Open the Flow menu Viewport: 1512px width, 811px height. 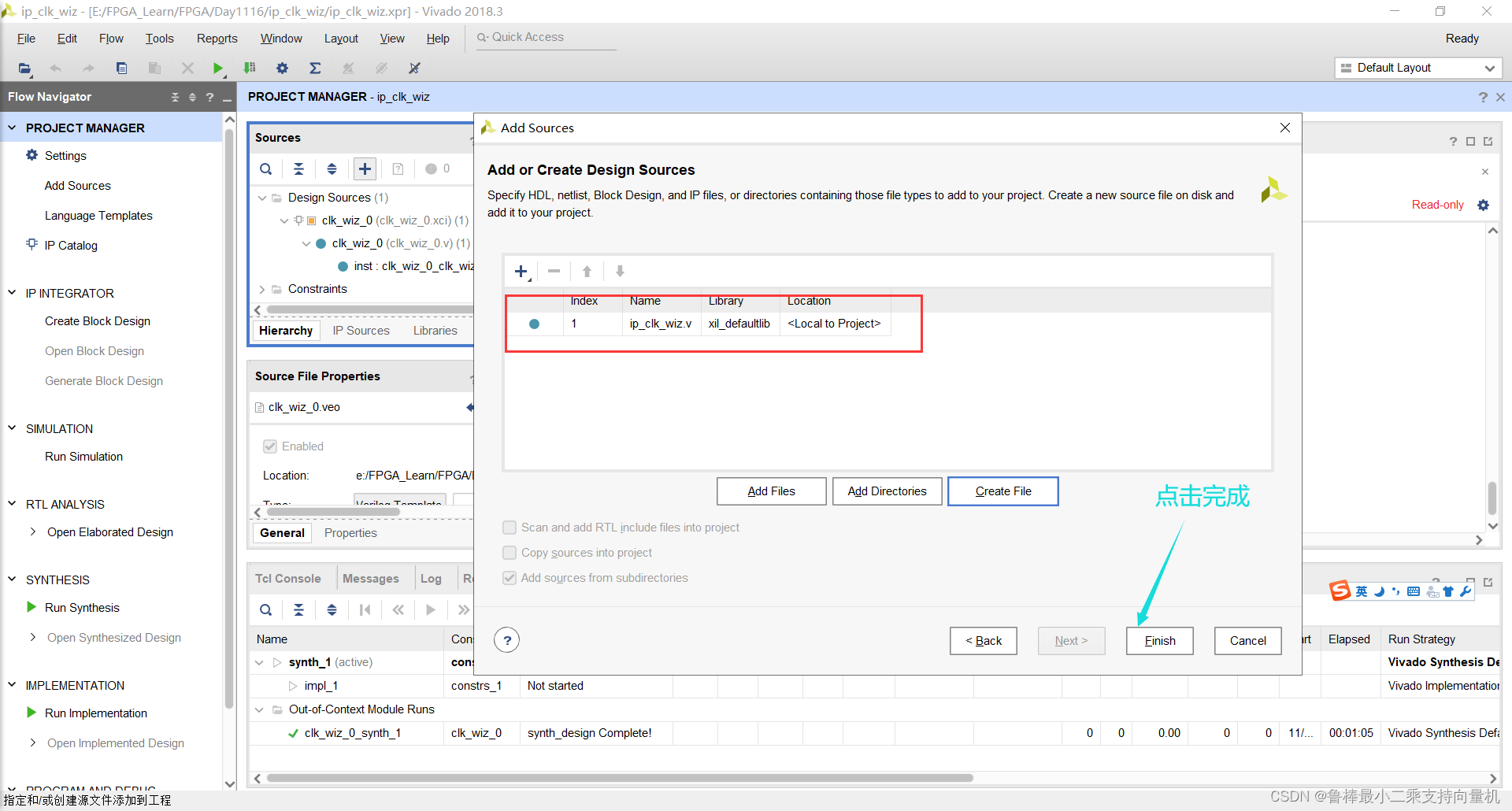[111, 39]
